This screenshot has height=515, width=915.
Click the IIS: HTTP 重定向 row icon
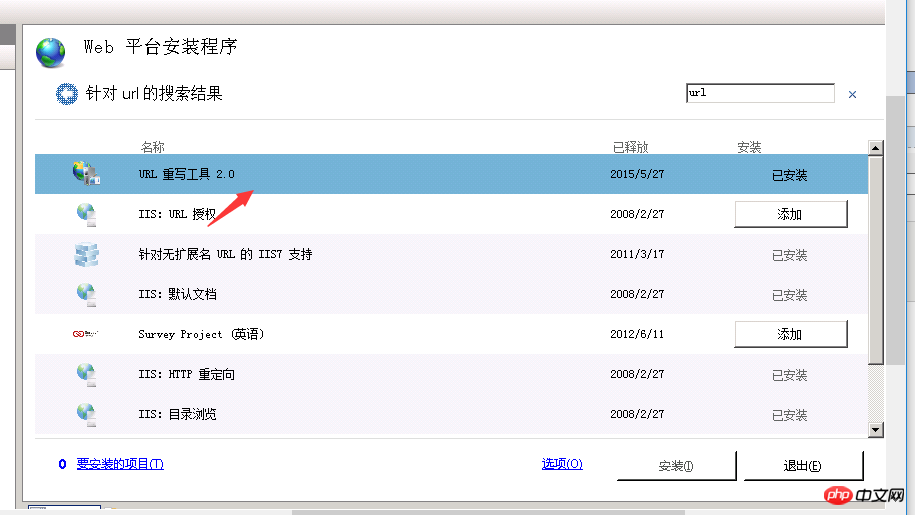point(86,374)
